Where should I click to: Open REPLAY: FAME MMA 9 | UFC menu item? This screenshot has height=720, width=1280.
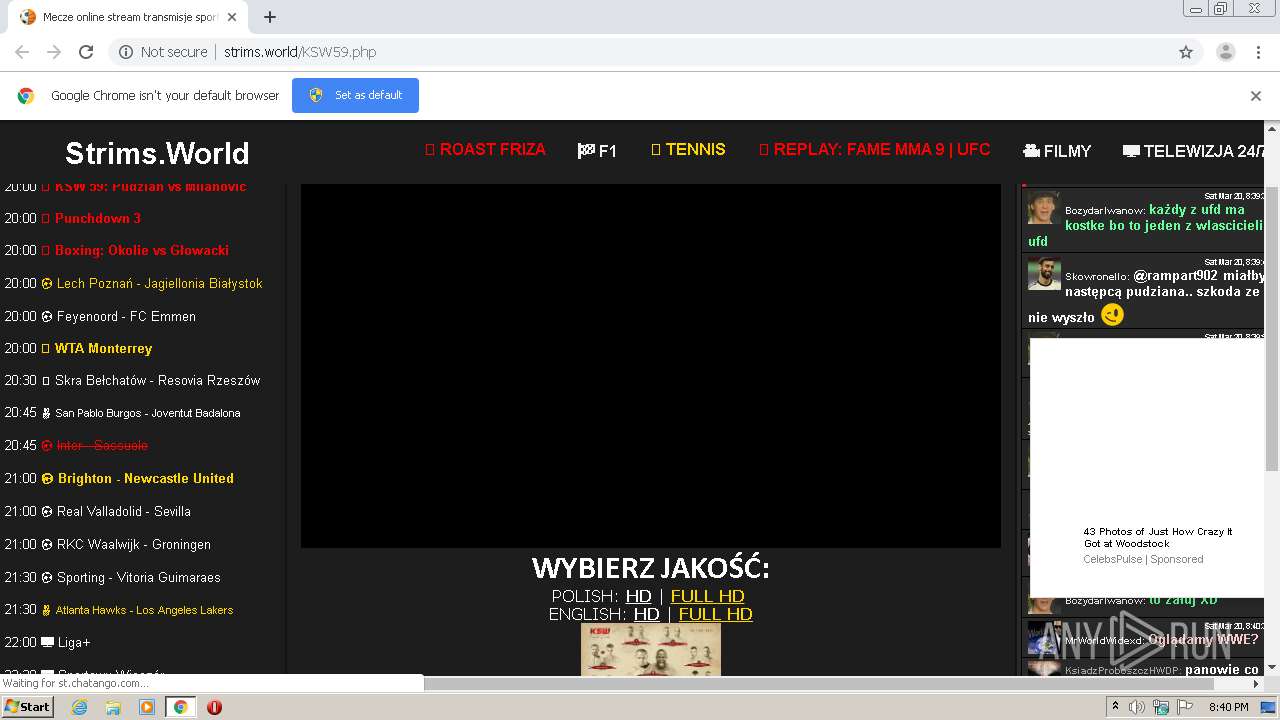coord(875,150)
